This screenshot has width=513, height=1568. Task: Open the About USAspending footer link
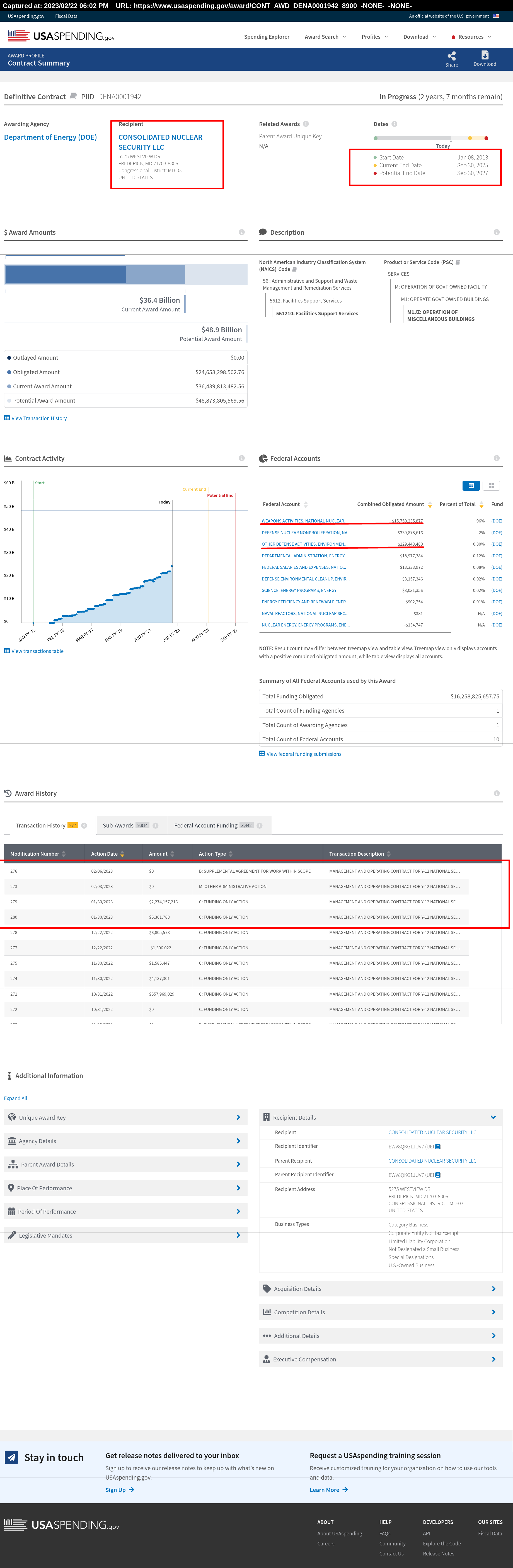pyautogui.click(x=340, y=1533)
